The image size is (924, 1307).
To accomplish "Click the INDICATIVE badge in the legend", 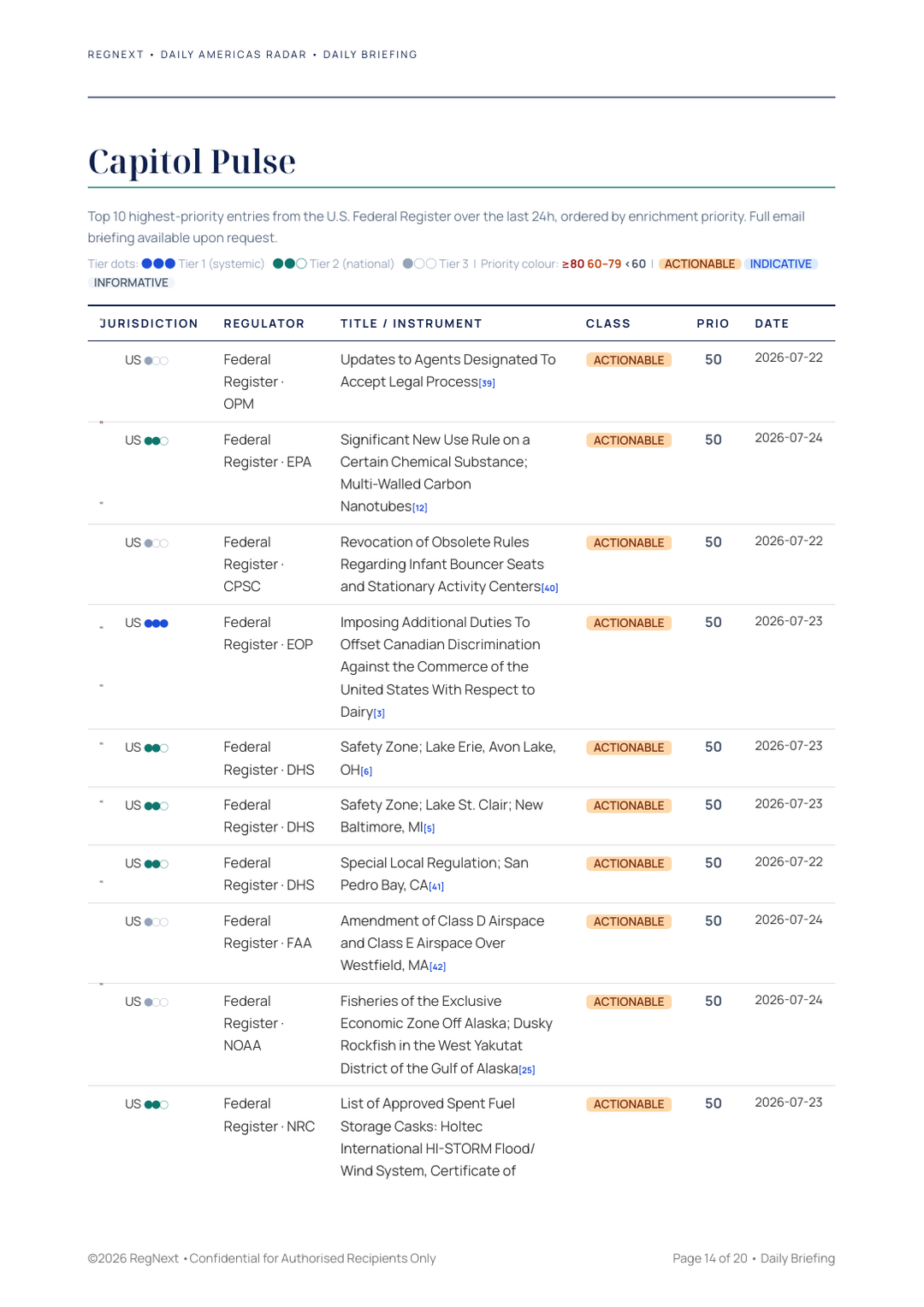I will pyautogui.click(x=781, y=263).
